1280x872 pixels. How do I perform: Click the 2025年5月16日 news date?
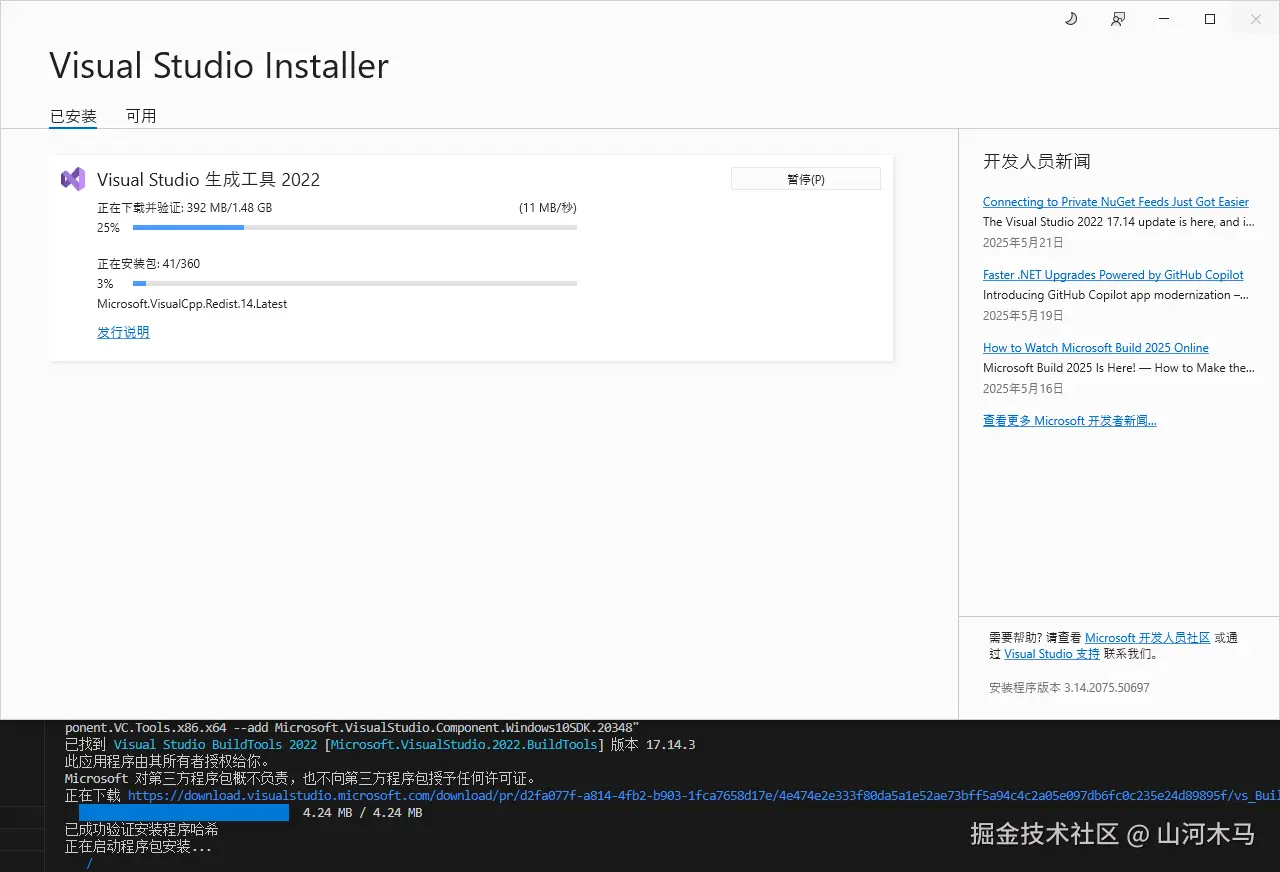(1023, 389)
